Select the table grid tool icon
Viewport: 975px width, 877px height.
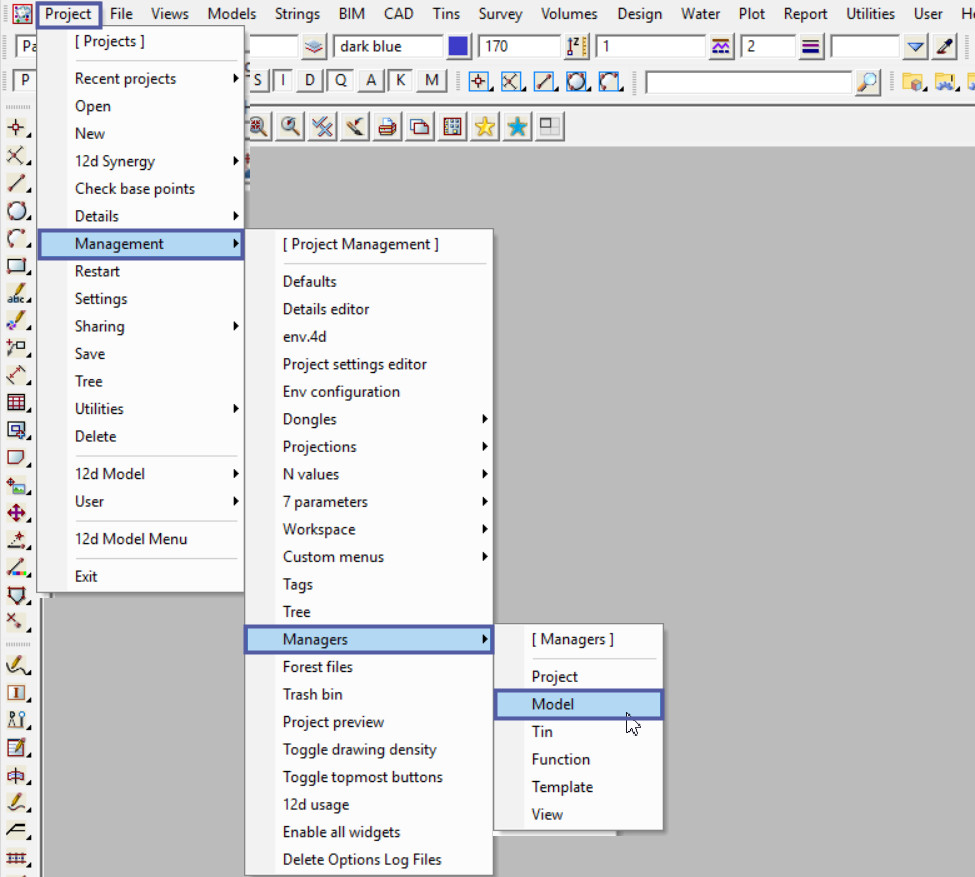16,402
